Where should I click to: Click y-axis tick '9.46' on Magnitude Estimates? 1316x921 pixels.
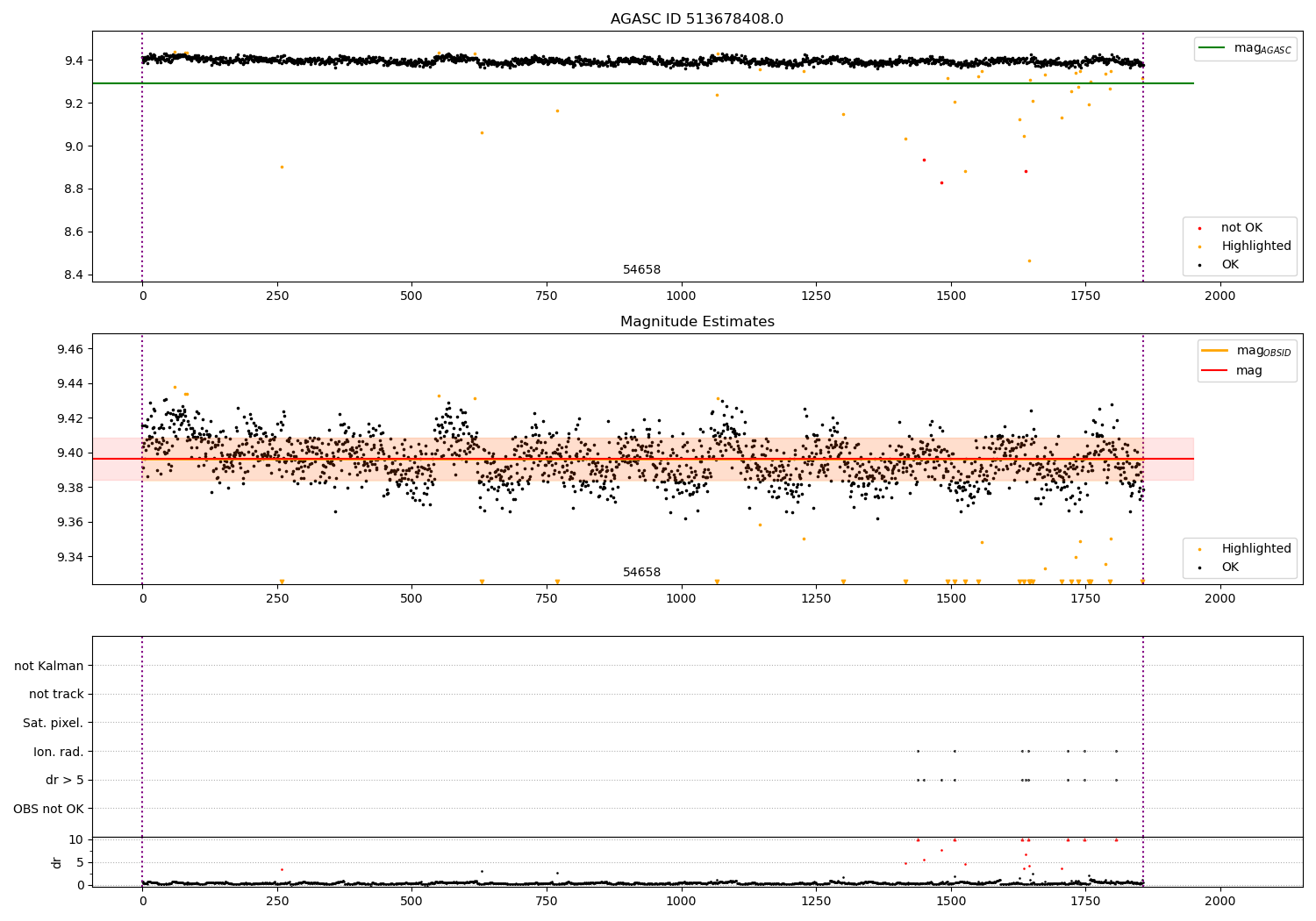click(x=70, y=349)
